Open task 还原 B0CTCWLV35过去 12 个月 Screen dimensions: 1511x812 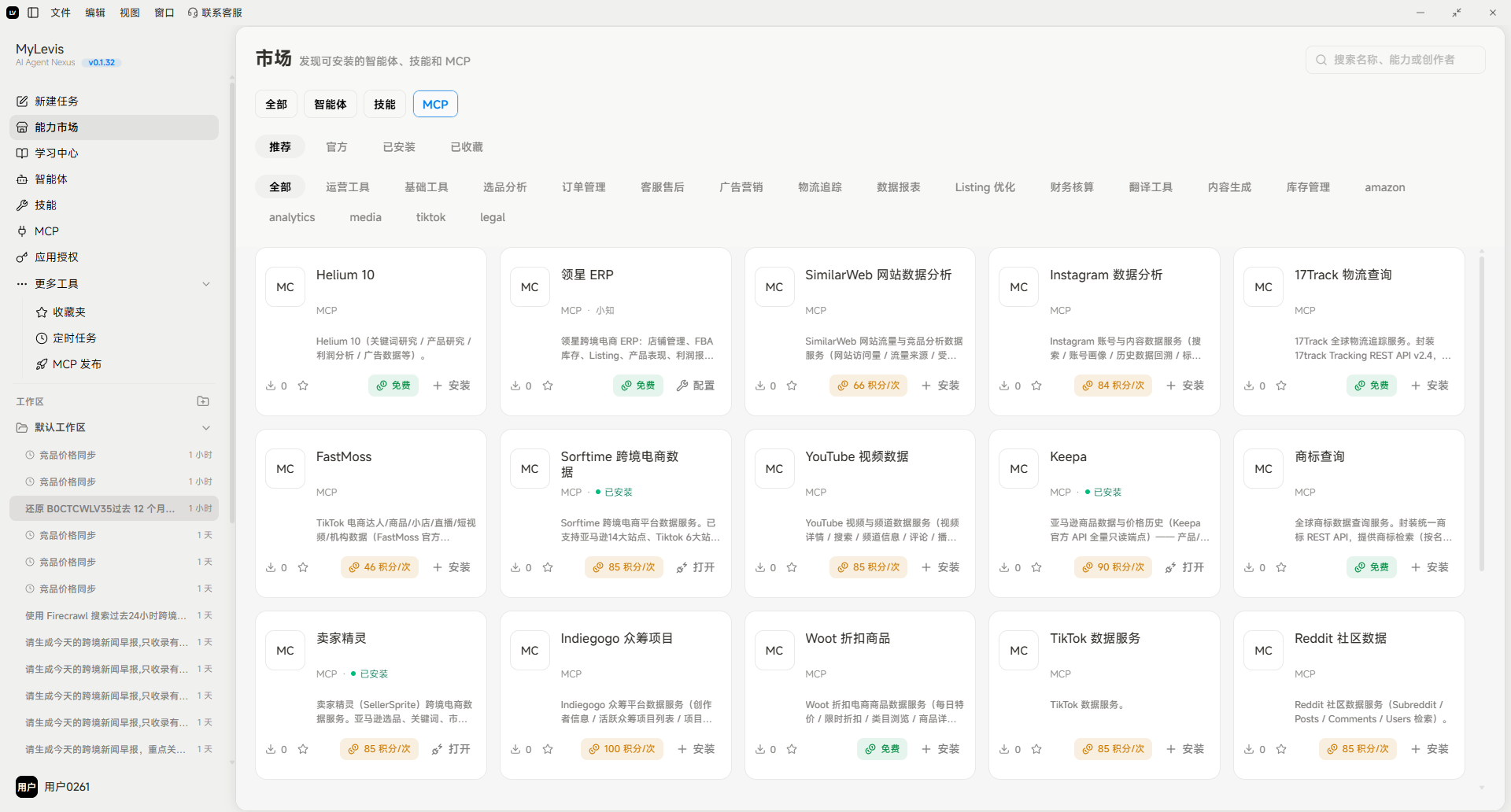click(x=114, y=508)
